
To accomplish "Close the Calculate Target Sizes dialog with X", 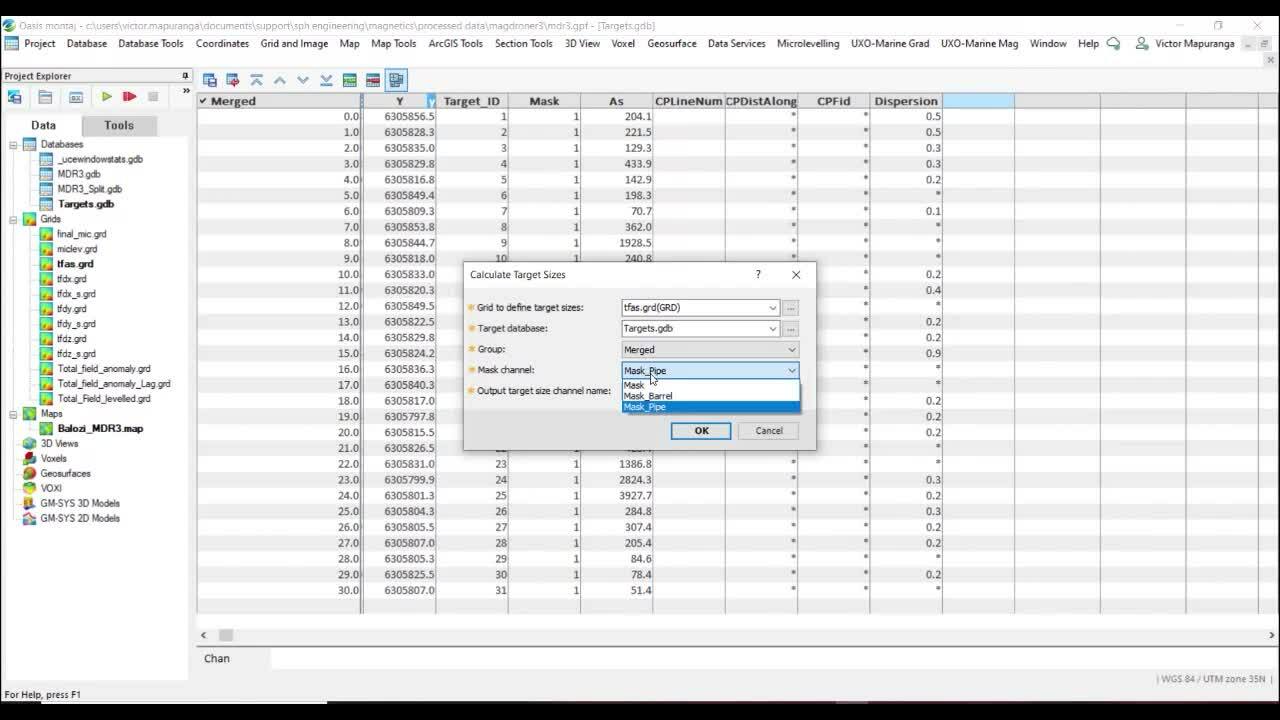I will point(796,274).
